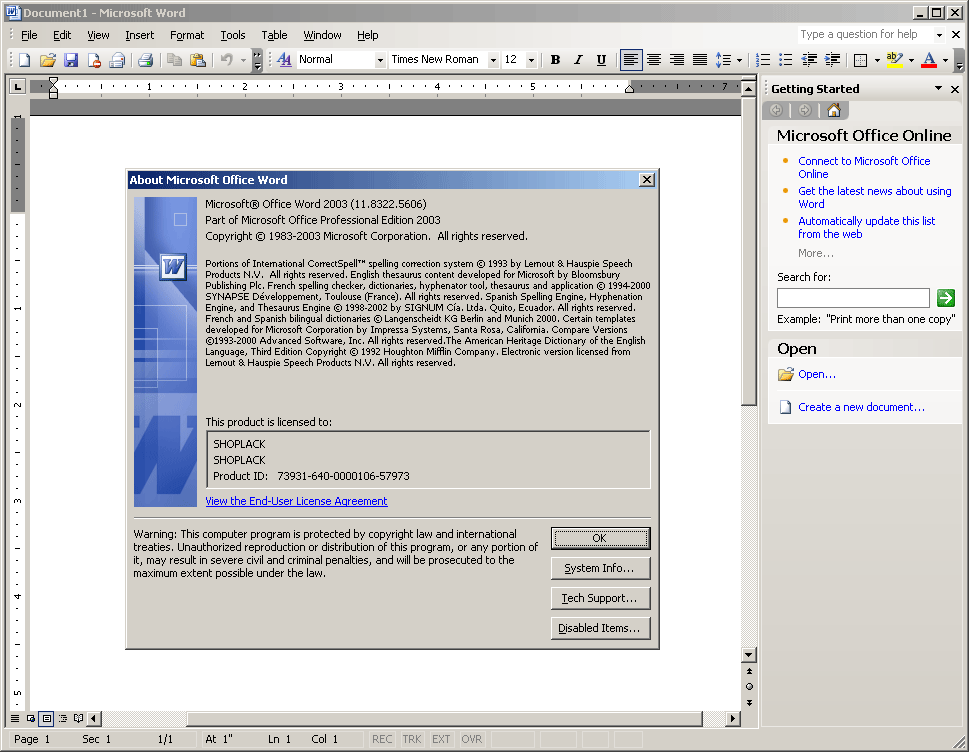
Task: Open the Style dropdown showing Normal
Action: pyautogui.click(x=380, y=60)
